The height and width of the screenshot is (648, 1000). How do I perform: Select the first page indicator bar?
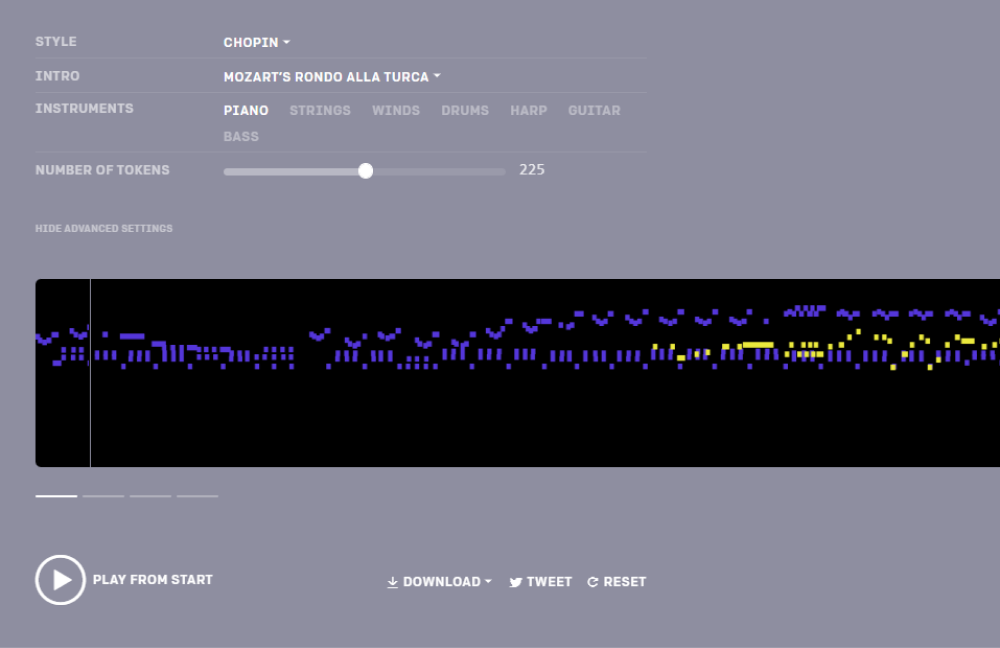56,496
